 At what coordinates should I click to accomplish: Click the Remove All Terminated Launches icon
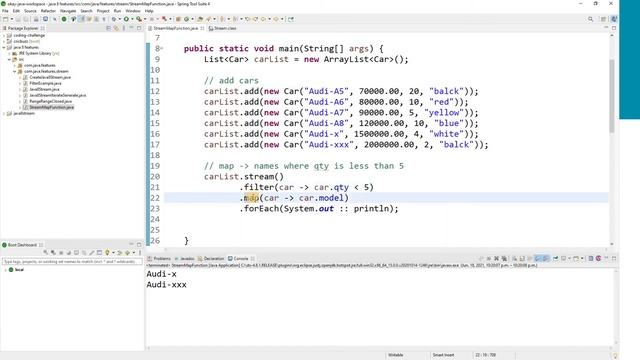coord(504,258)
